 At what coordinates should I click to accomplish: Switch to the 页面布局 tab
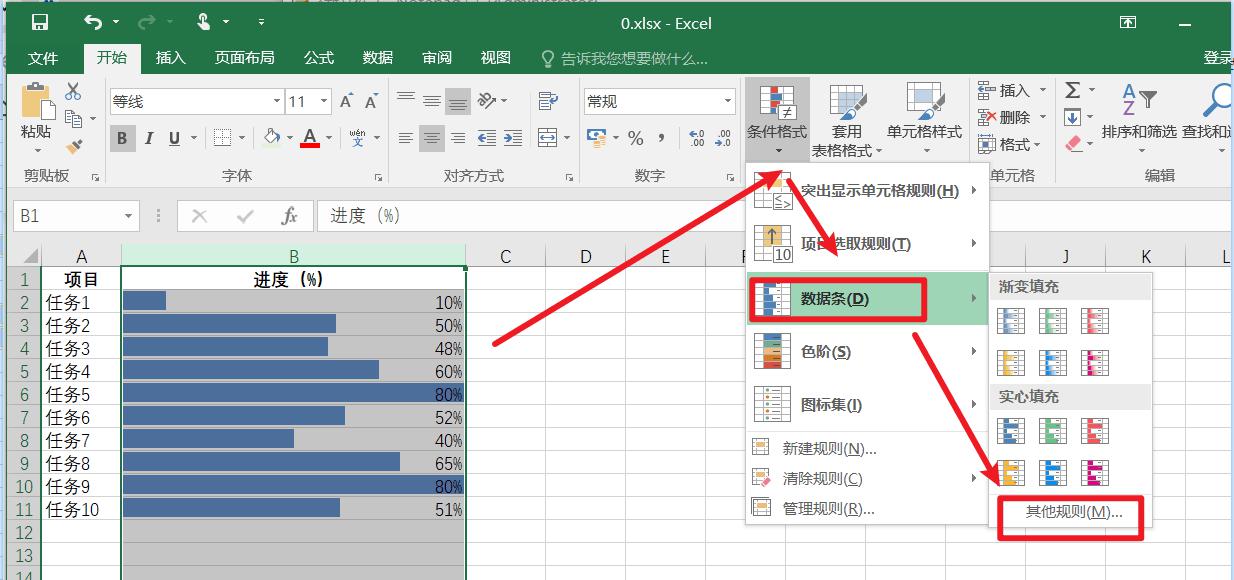click(x=244, y=58)
